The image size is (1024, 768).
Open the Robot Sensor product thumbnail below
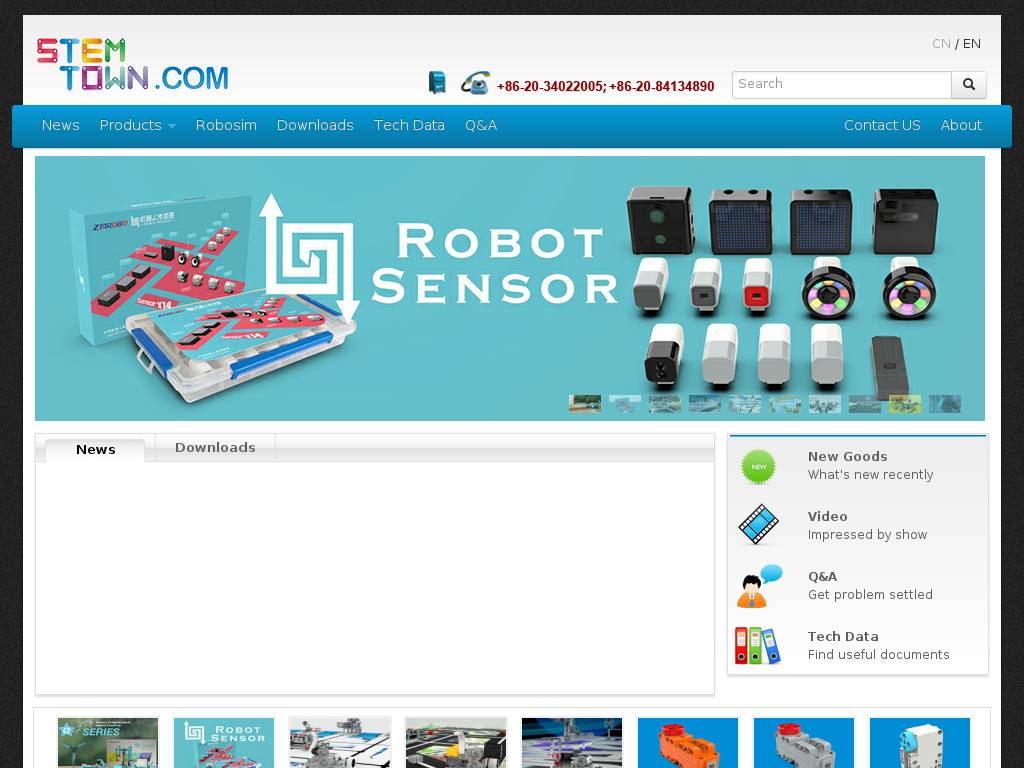click(224, 743)
